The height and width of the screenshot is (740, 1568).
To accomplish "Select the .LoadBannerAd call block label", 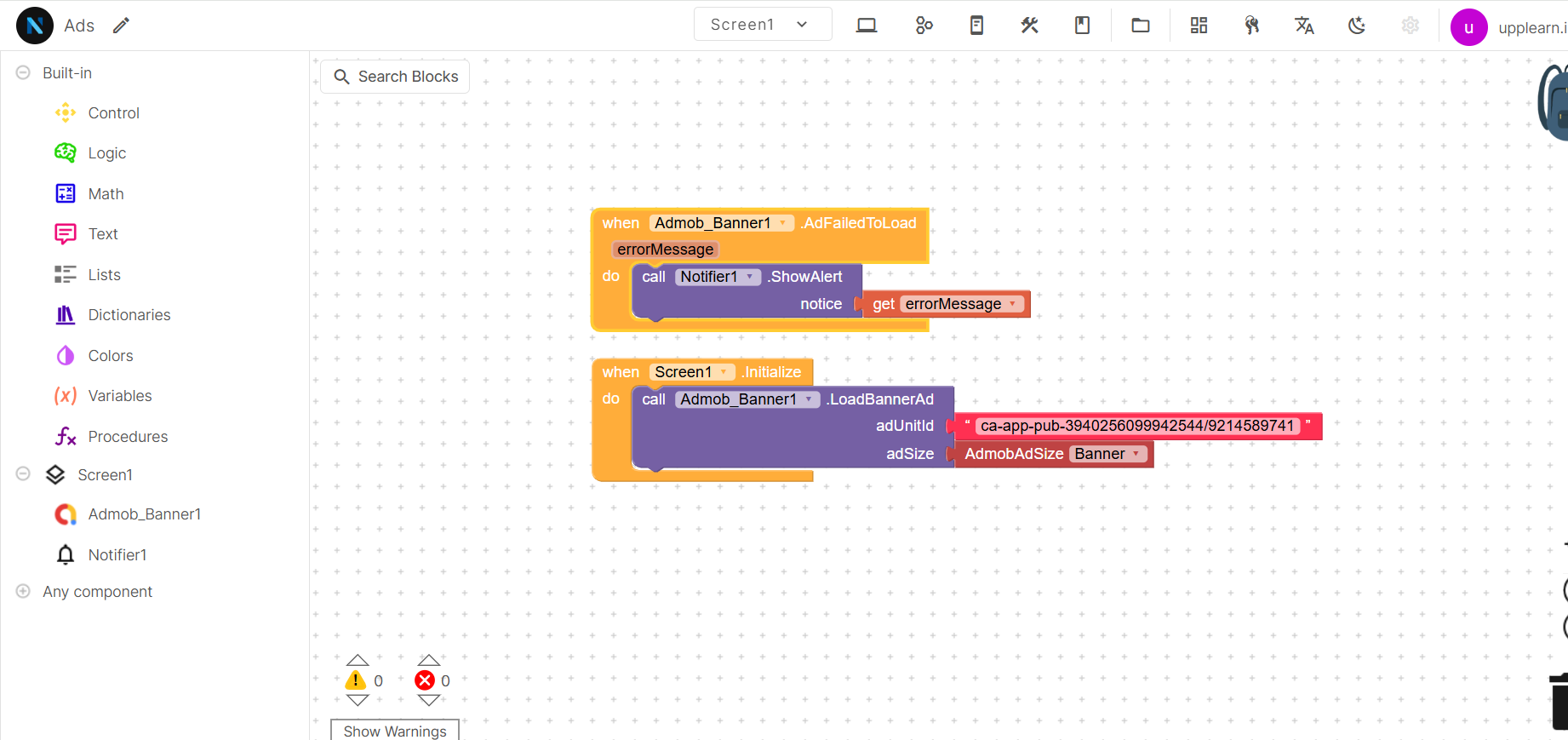I will coord(879,399).
